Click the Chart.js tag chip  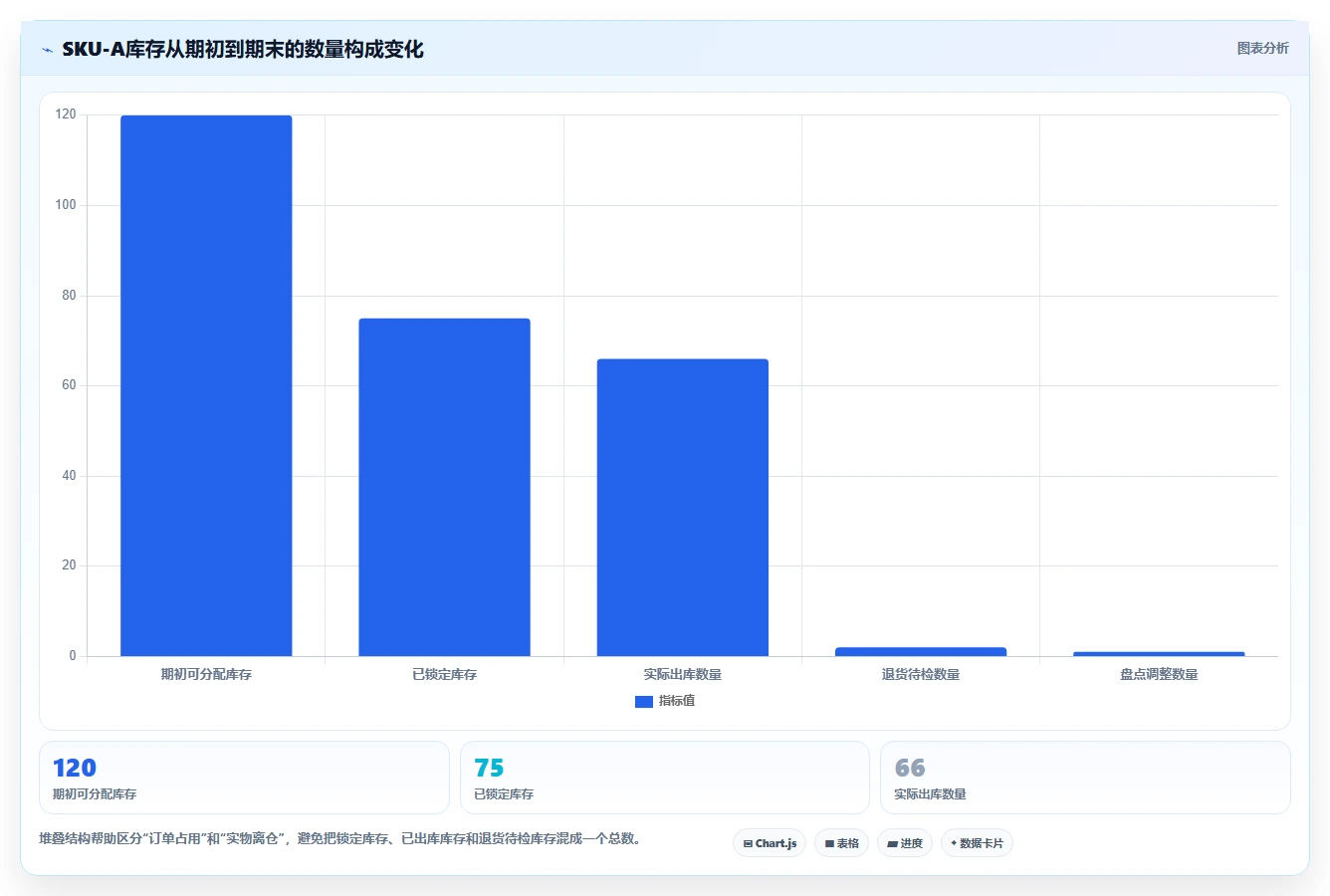tap(770, 843)
